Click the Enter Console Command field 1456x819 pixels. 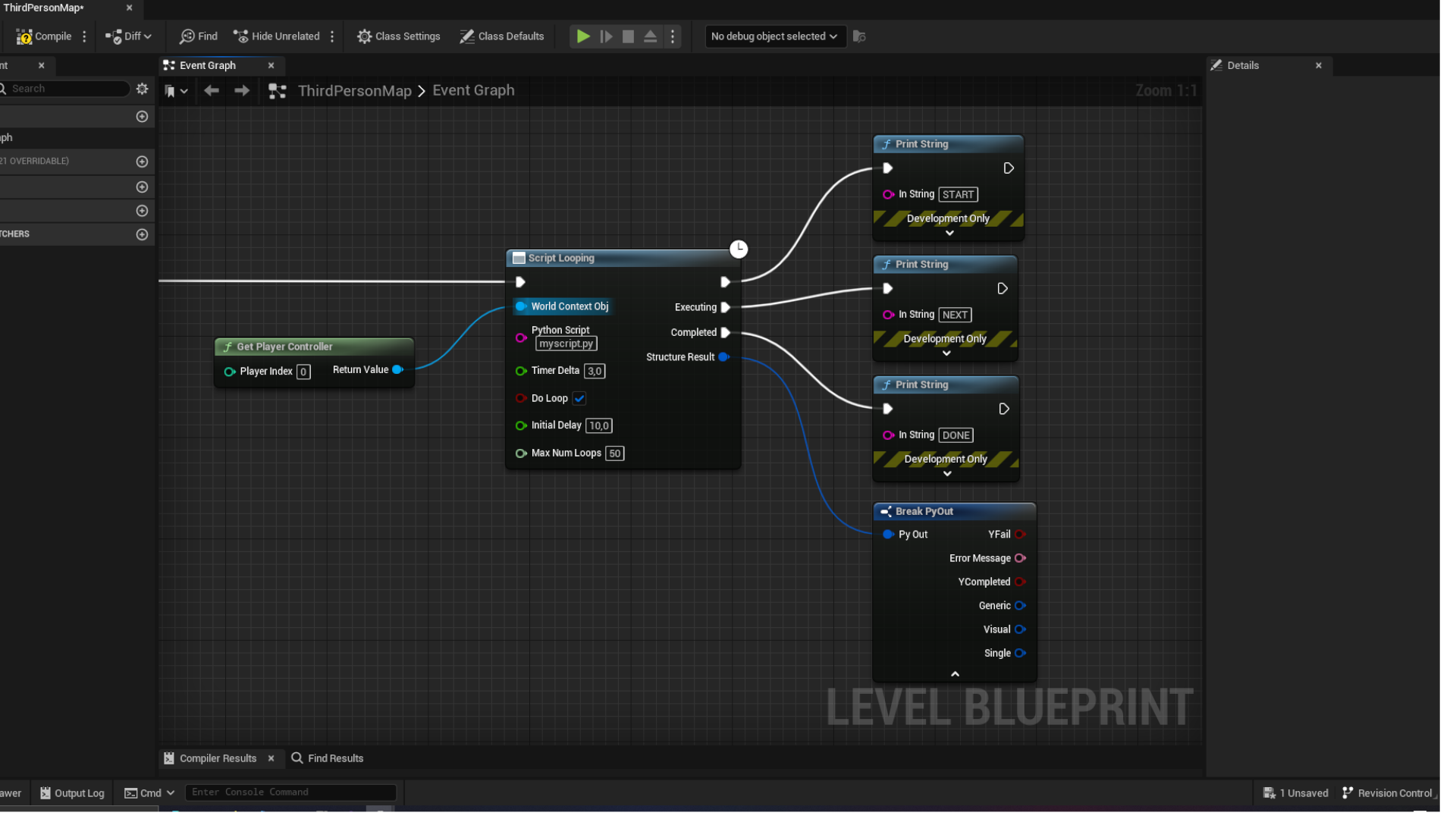pyautogui.click(x=290, y=792)
